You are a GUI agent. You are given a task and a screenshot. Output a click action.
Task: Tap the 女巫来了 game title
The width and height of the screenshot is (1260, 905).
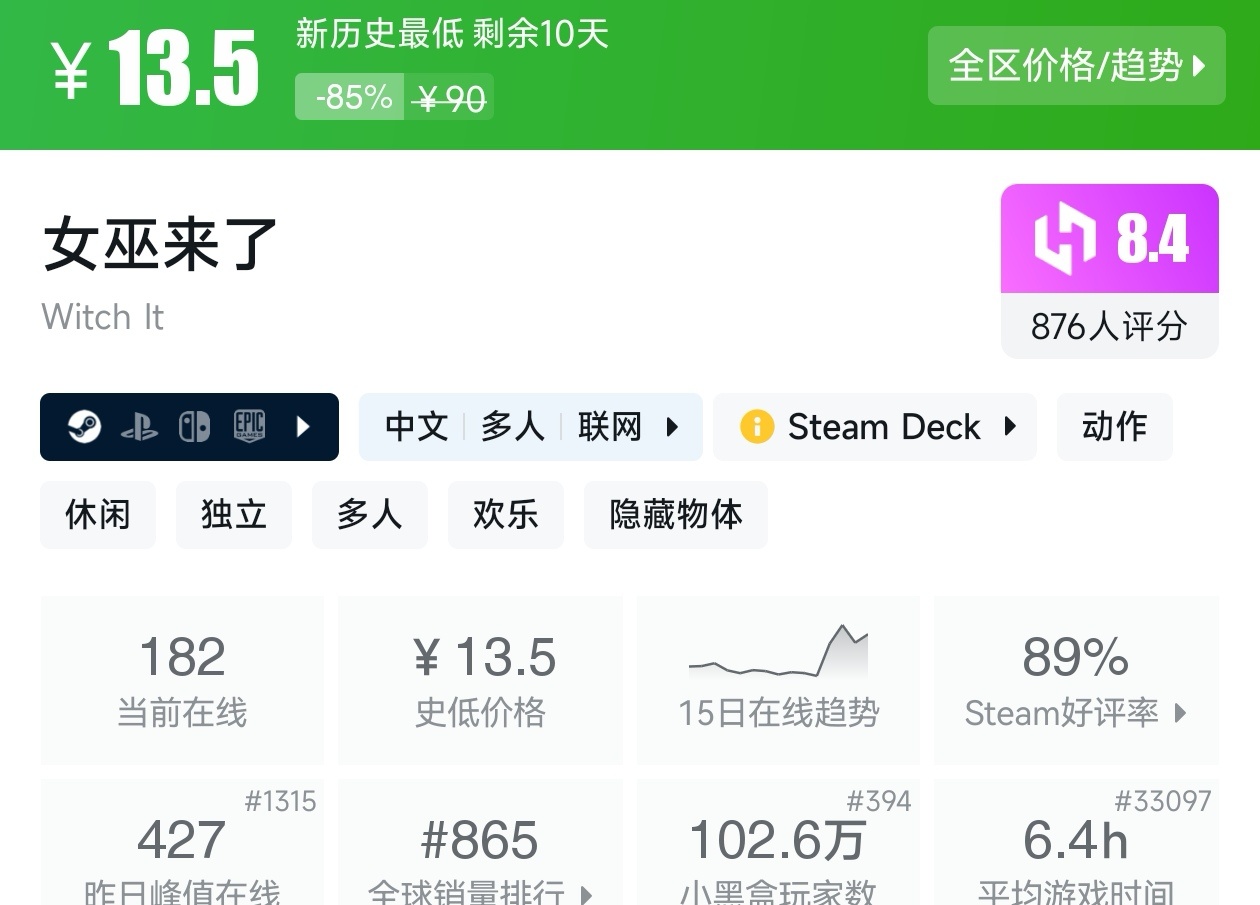click(160, 244)
